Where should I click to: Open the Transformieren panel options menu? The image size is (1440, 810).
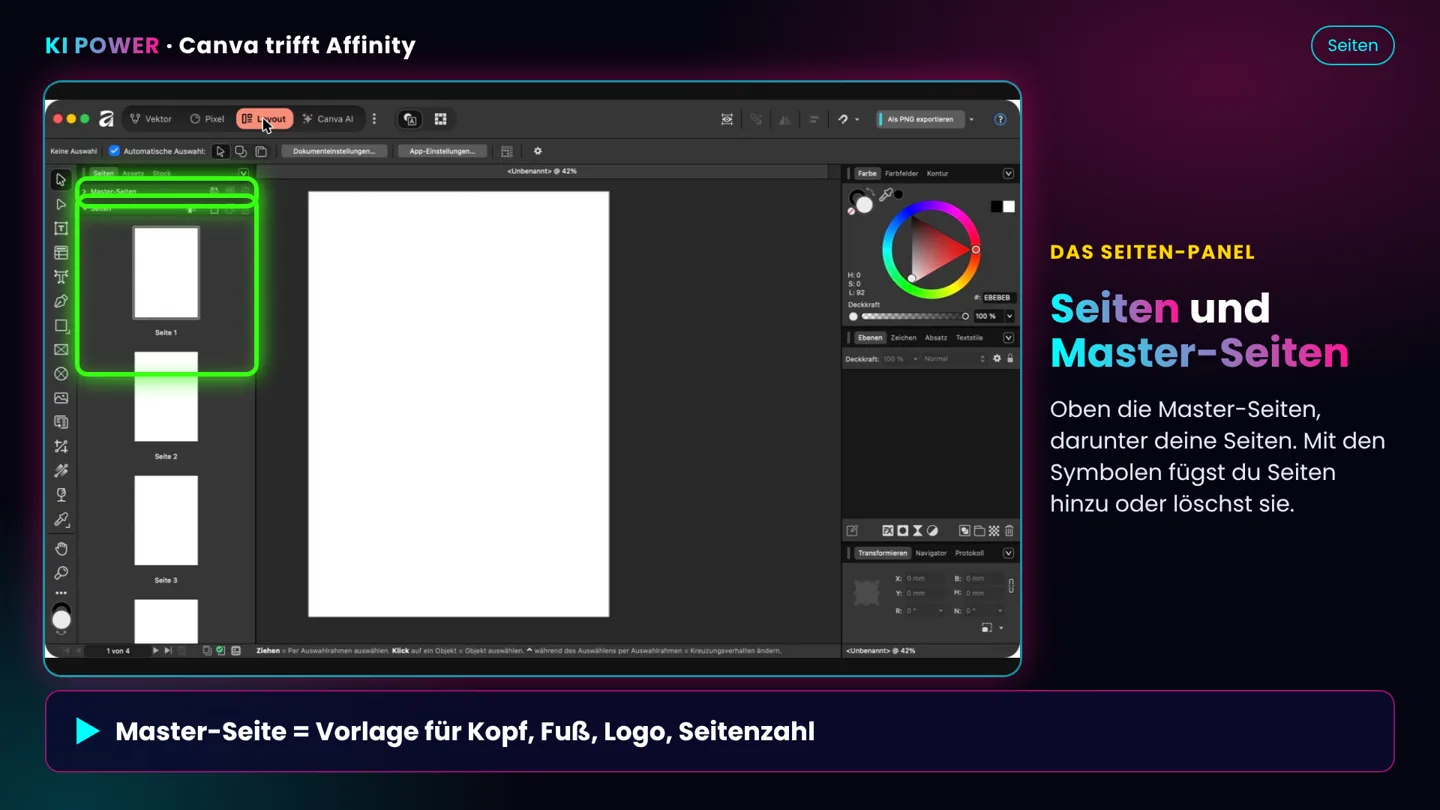tap(1008, 553)
